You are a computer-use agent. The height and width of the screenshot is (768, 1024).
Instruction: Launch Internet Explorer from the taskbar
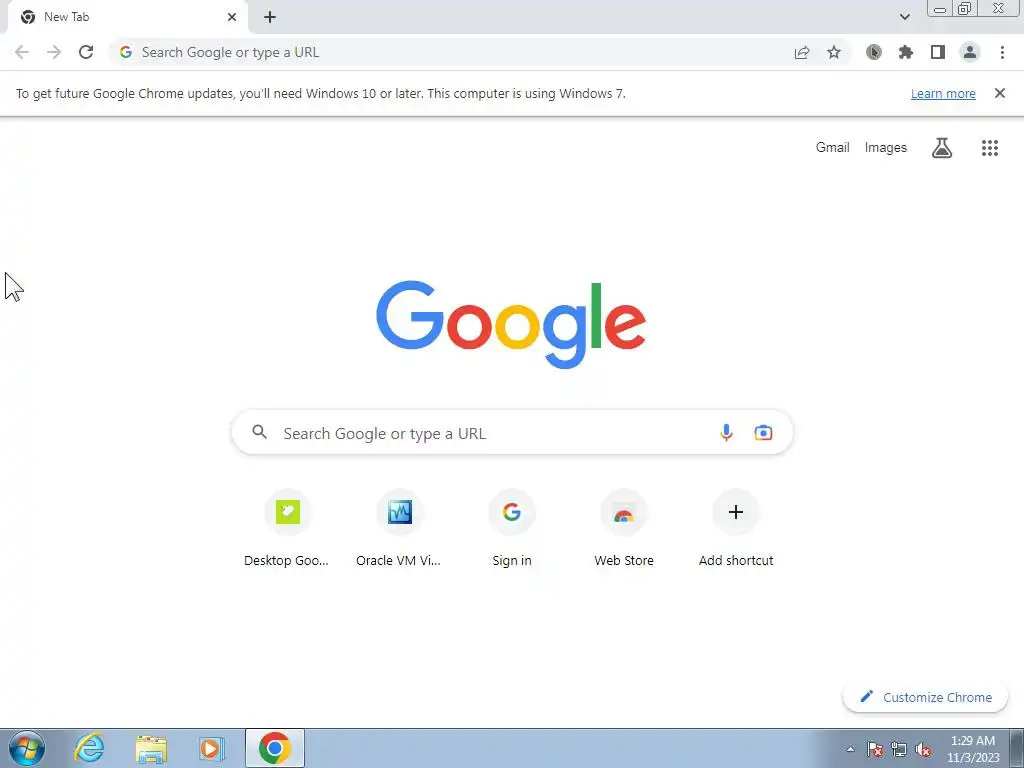[89, 748]
